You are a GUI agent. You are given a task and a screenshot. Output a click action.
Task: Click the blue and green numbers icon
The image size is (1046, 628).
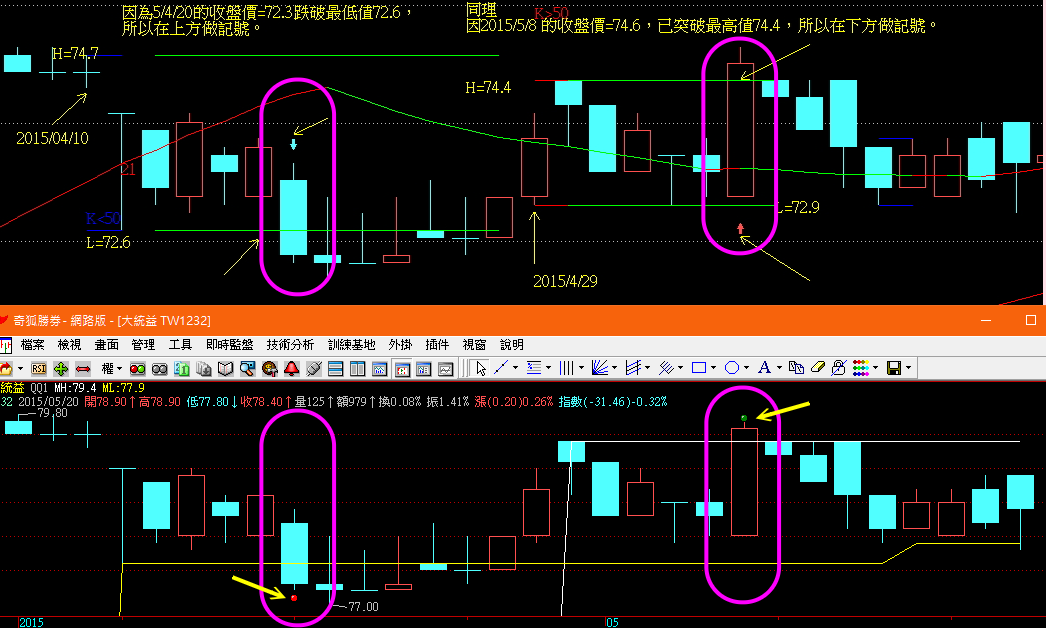[181, 368]
